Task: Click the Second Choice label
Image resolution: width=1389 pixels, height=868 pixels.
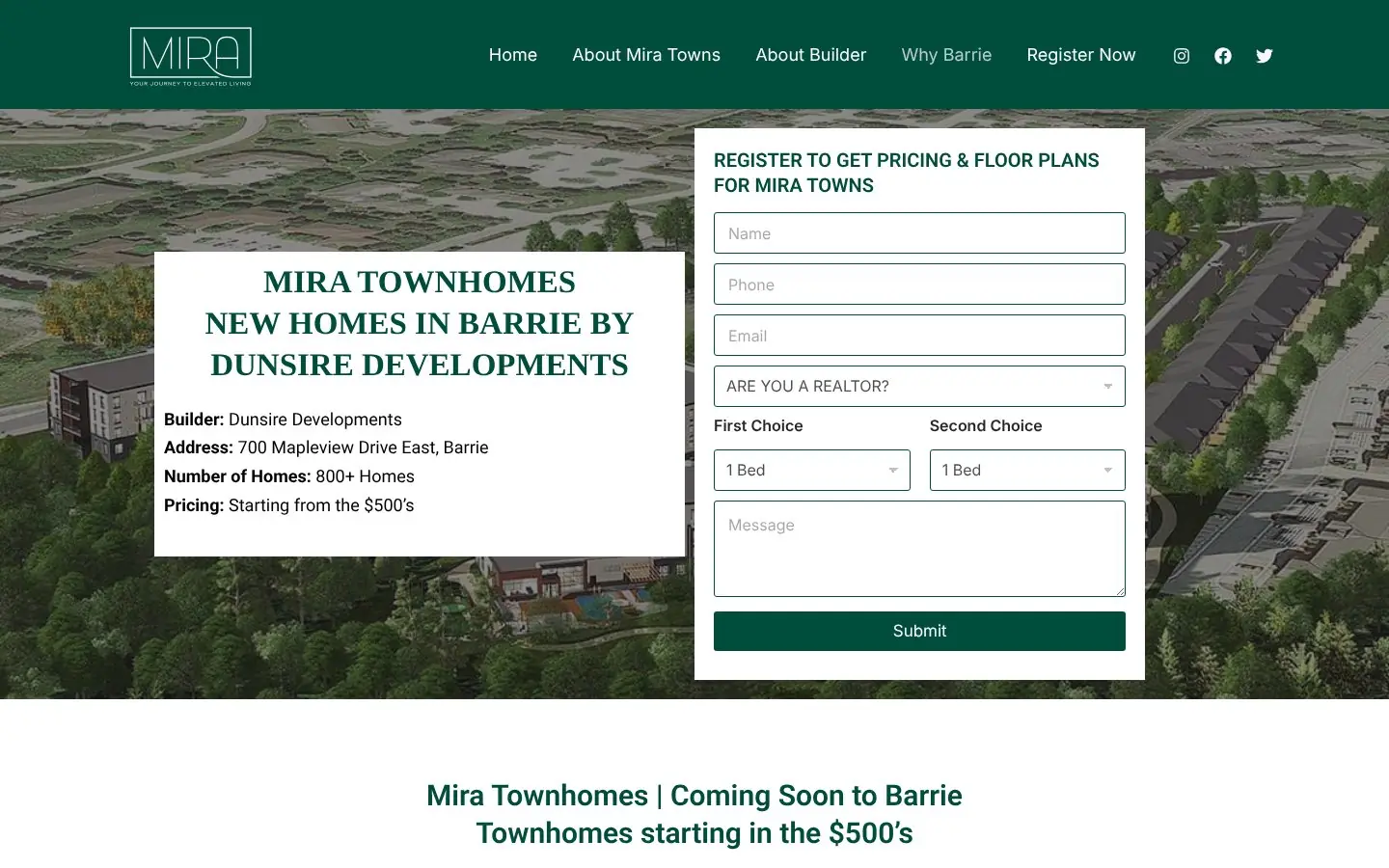Action: coord(986,425)
